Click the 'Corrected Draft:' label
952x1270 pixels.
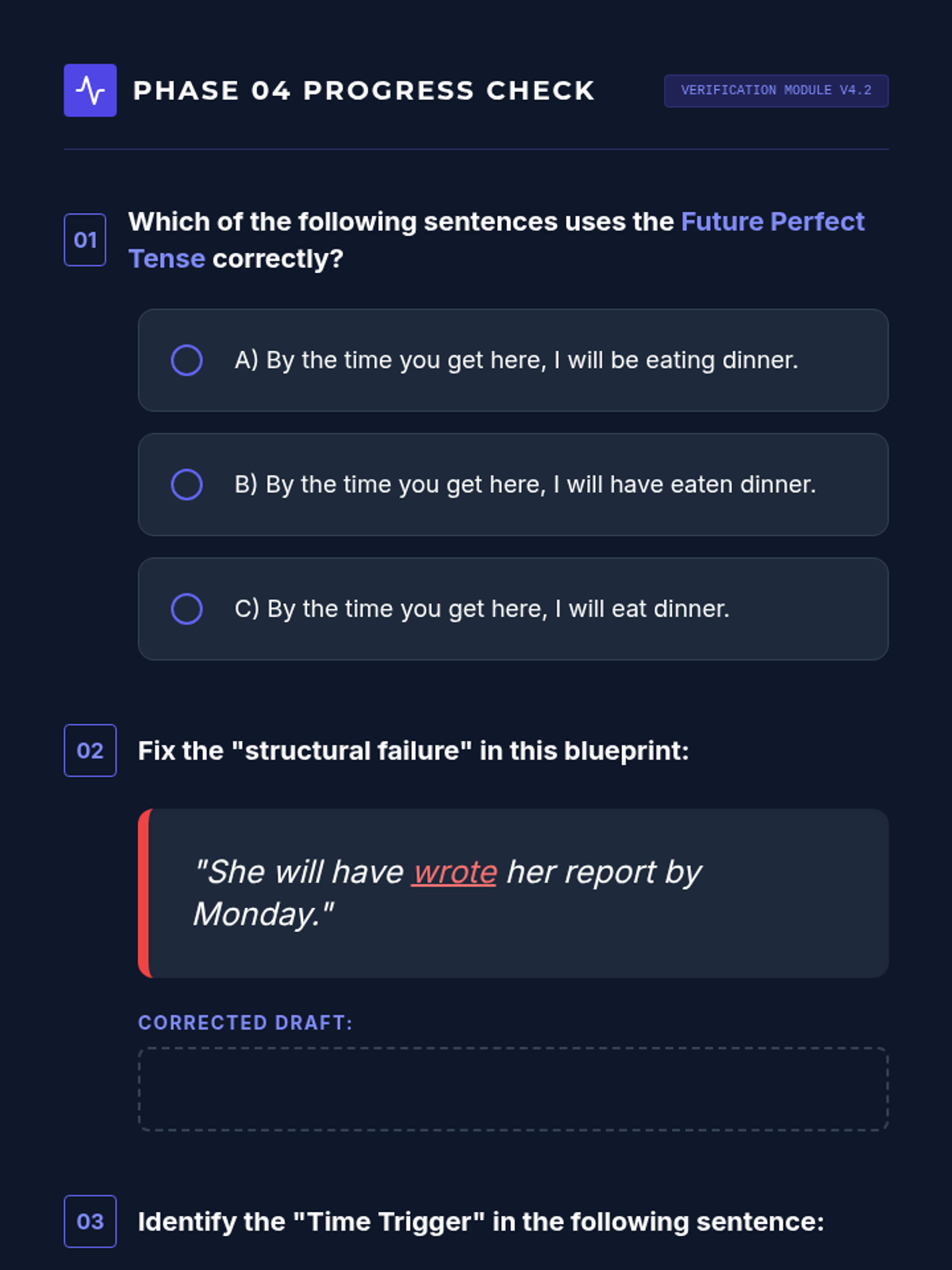click(x=245, y=1022)
